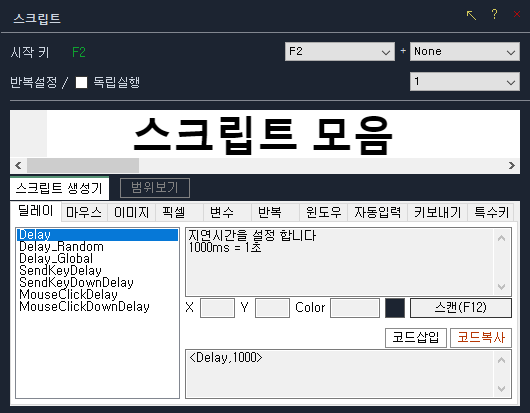530x413 pixels.
Task: Open the 자동입력 tab
Action: 378,212
